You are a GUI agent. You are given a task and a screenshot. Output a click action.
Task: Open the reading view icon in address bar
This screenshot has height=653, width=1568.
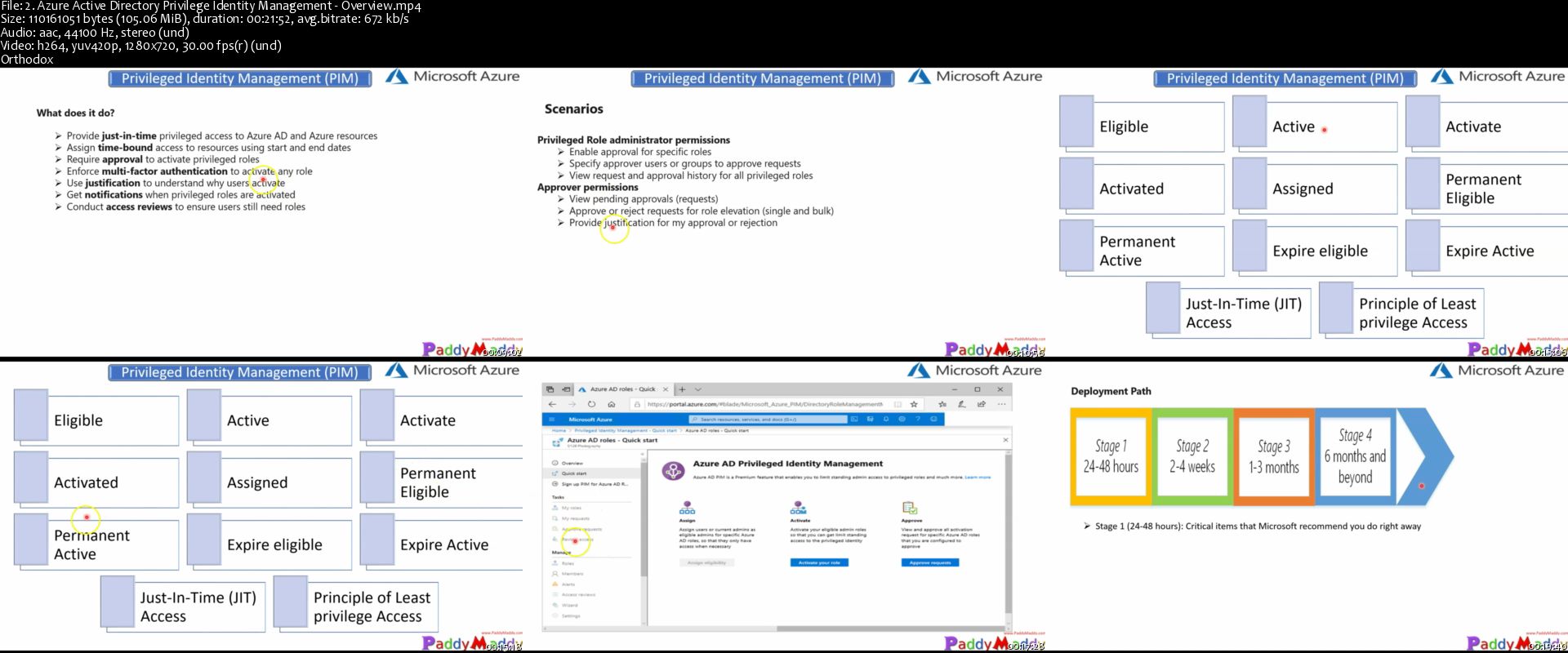coord(898,404)
